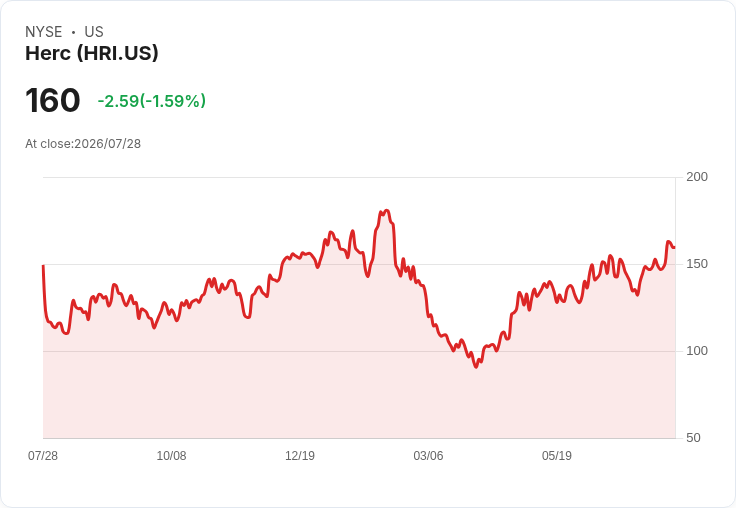
Task: Click the chart's lowest trough near 90
Action: (x=476, y=366)
